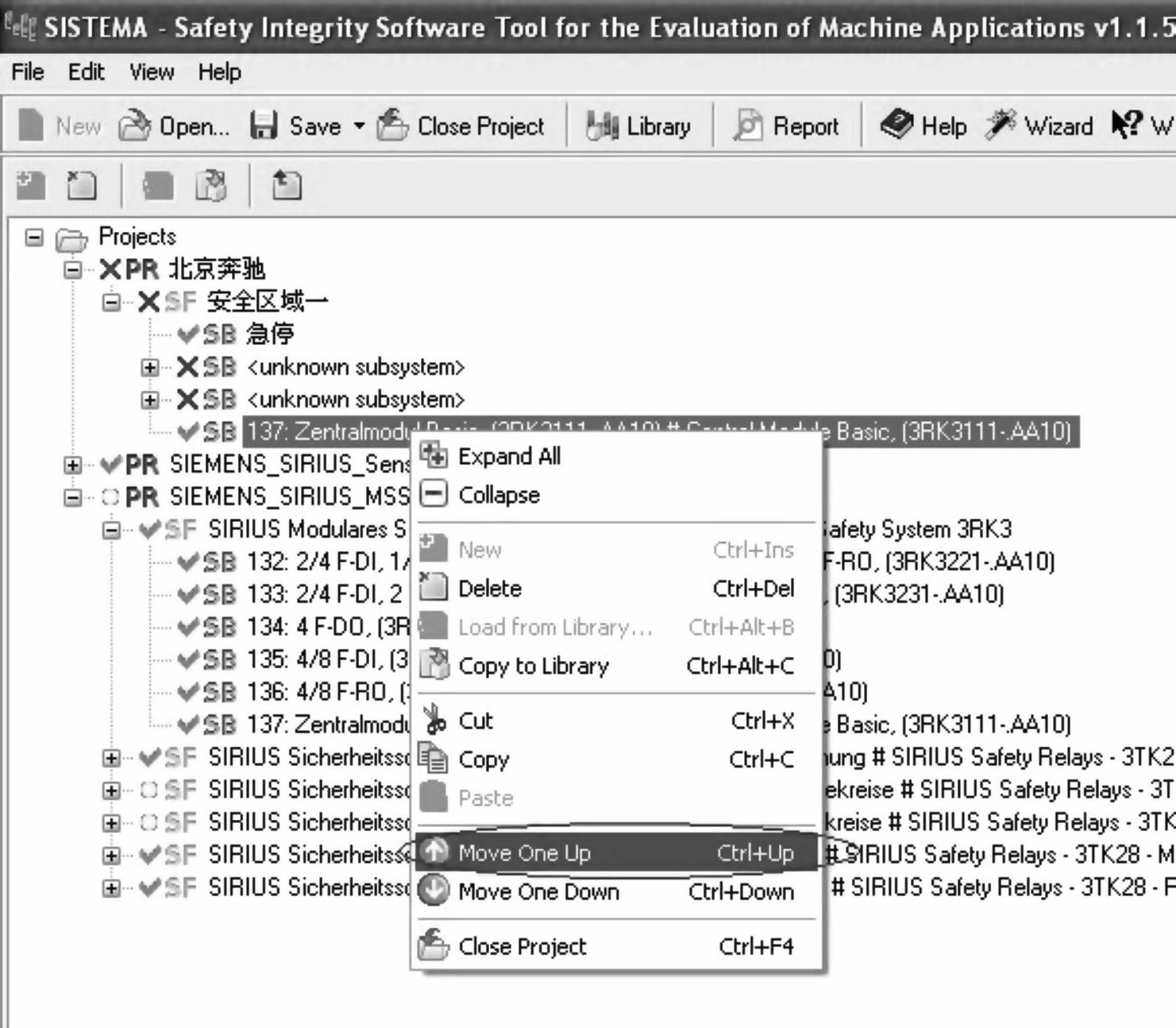Screen dimensions: 1176x1028
Task: Click the Collapse minus icon in menu
Action: [x=434, y=495]
